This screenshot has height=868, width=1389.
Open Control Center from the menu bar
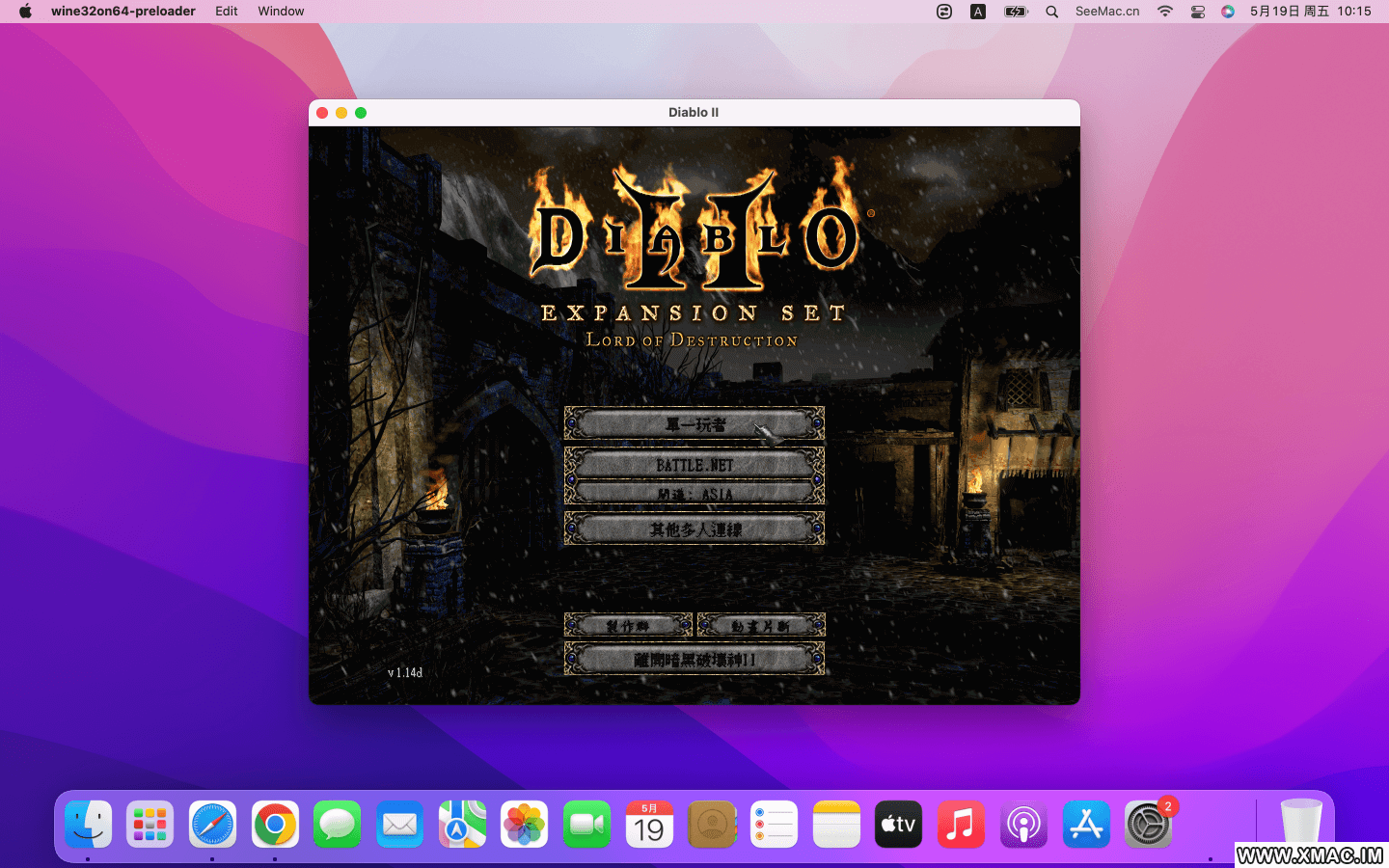pos(1197,12)
